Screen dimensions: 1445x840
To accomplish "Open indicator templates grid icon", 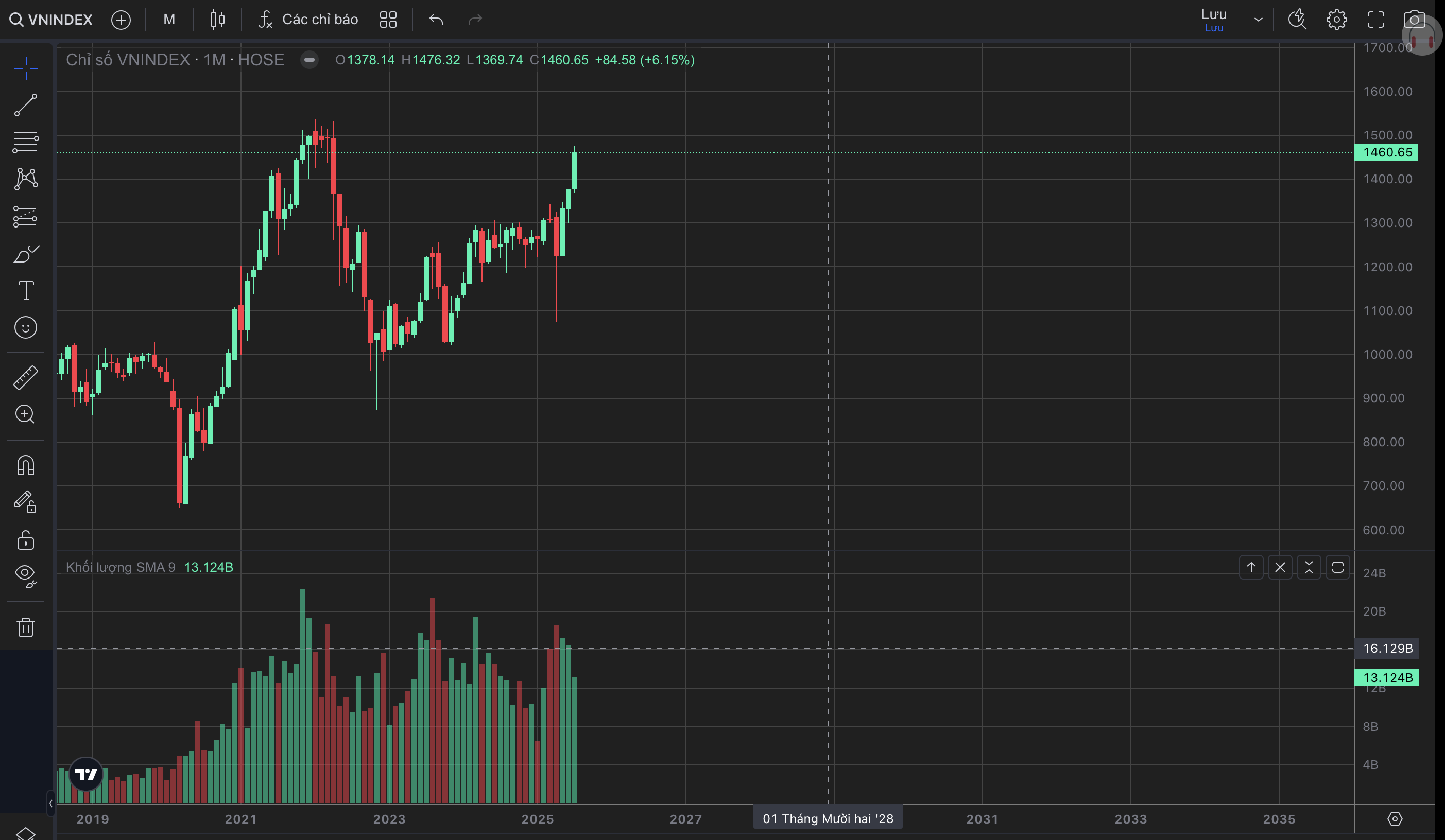I will (x=388, y=20).
